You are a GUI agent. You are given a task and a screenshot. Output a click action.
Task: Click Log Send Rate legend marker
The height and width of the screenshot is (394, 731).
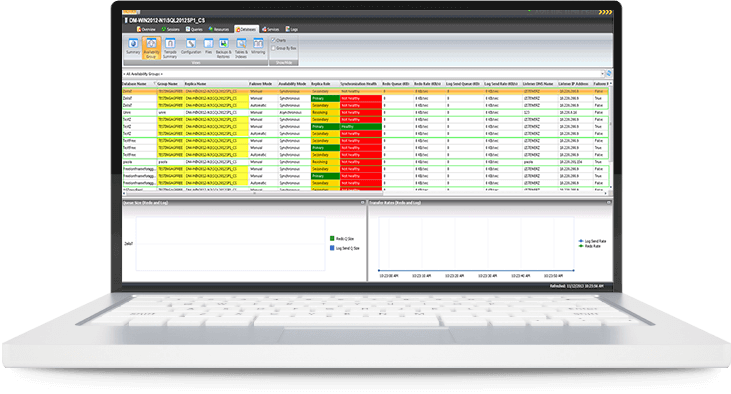point(581,241)
